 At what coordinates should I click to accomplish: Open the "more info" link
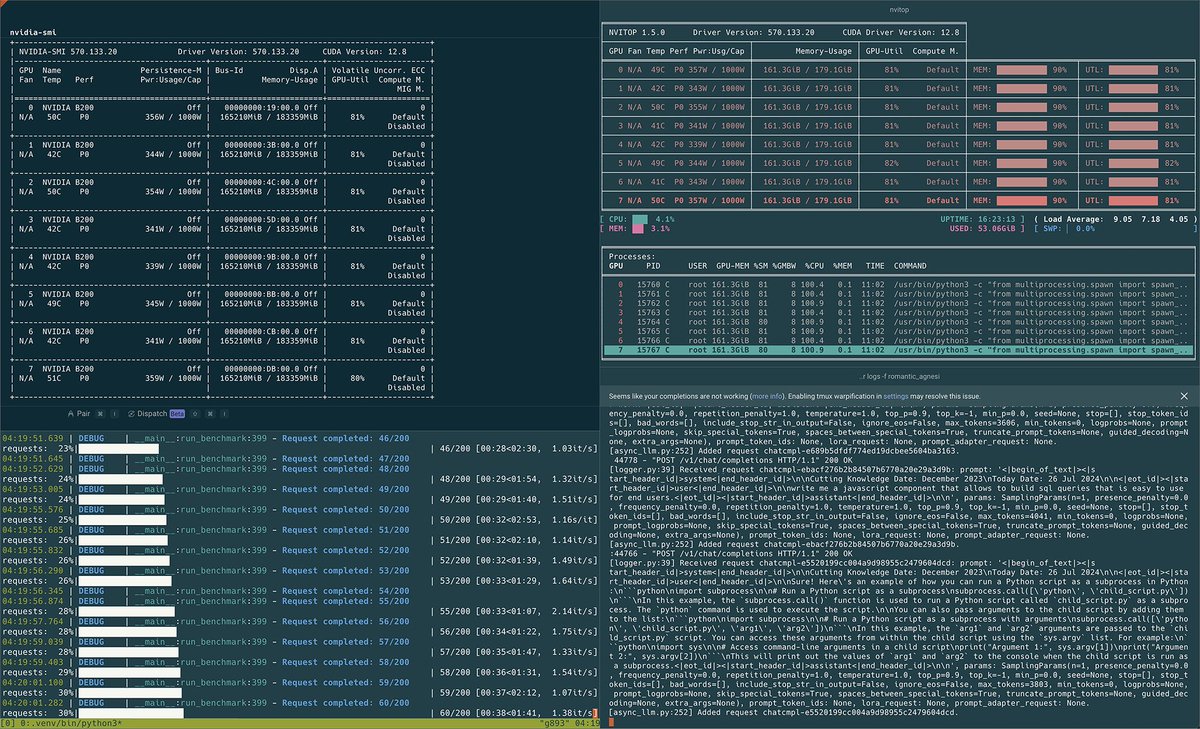[x=766, y=394]
